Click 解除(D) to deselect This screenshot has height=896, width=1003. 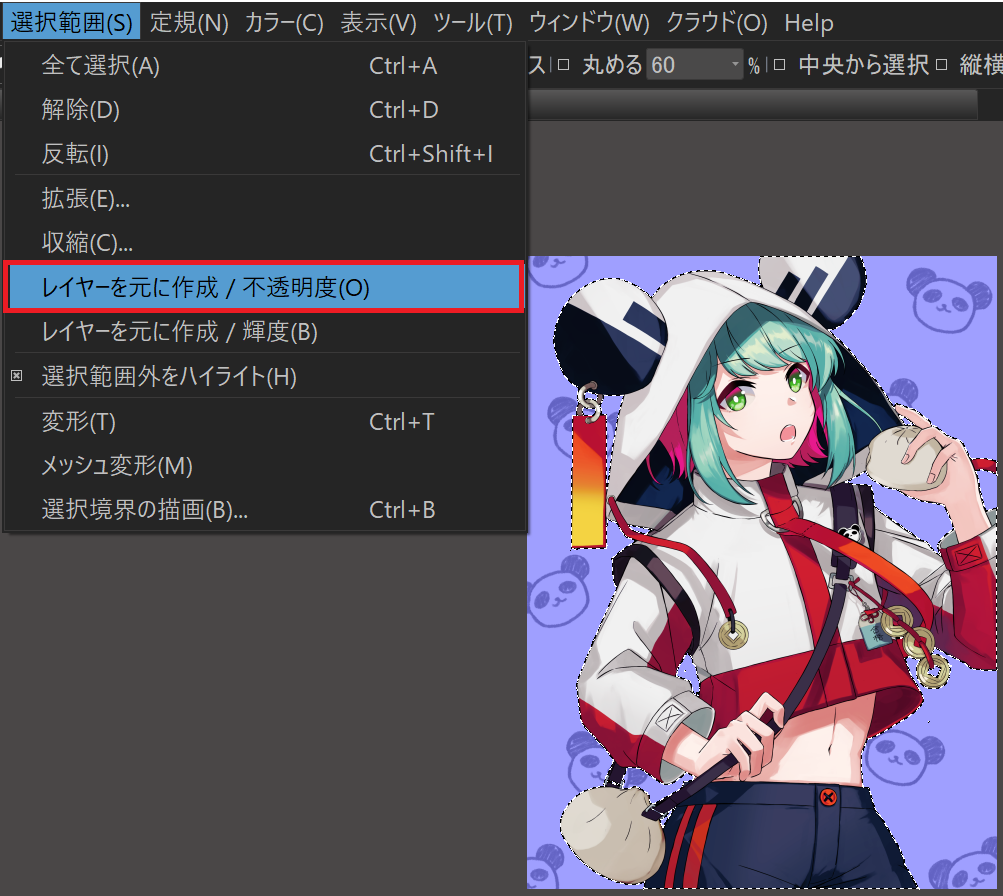tap(80, 110)
